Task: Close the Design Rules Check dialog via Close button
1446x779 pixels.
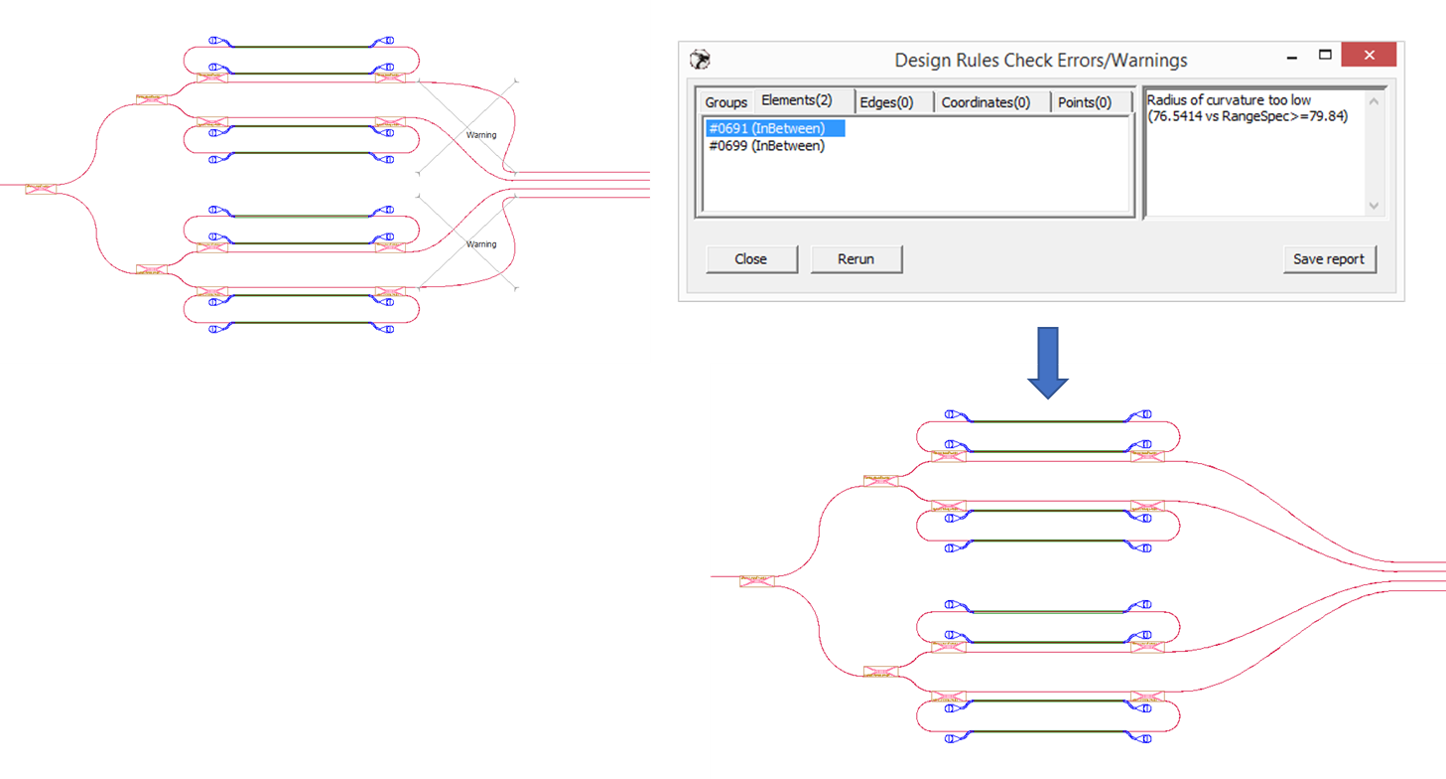Action: 751,258
